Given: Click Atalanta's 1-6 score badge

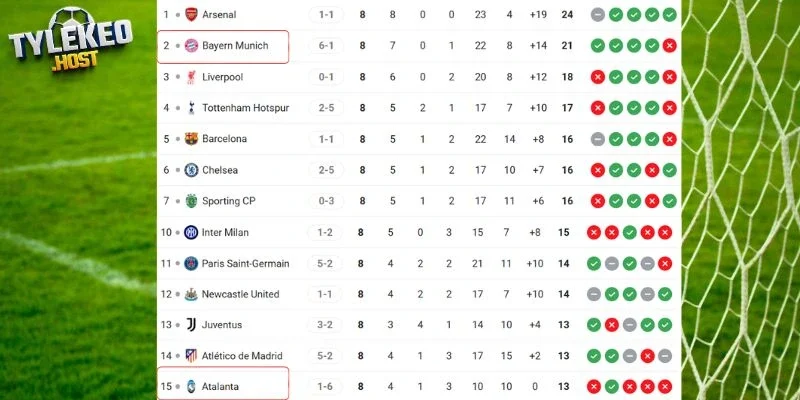Looking at the screenshot, I should [327, 386].
